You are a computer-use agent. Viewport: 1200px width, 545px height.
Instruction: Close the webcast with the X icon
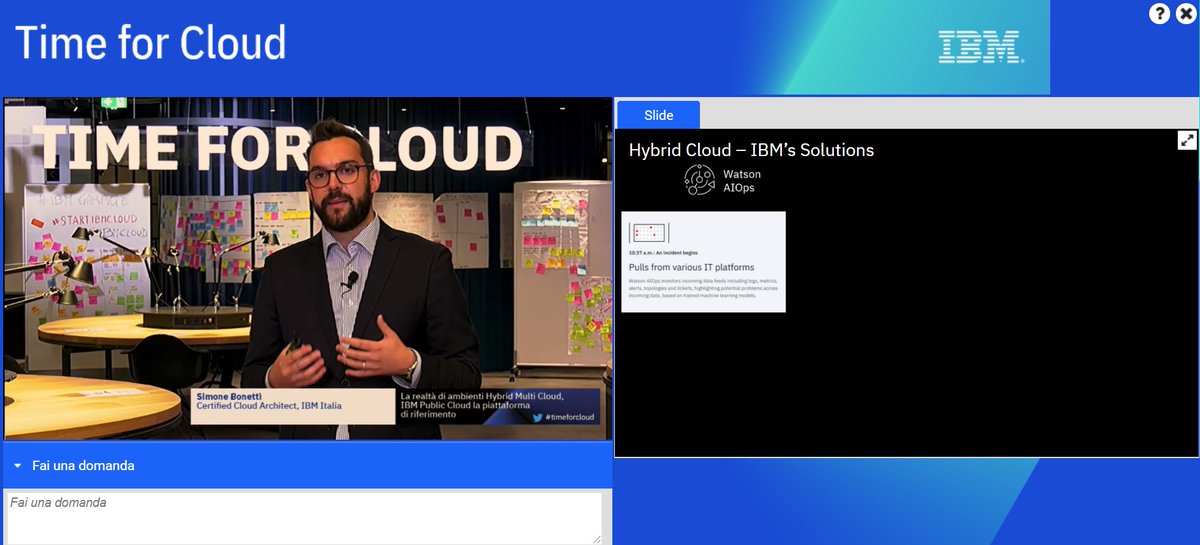click(x=1185, y=14)
